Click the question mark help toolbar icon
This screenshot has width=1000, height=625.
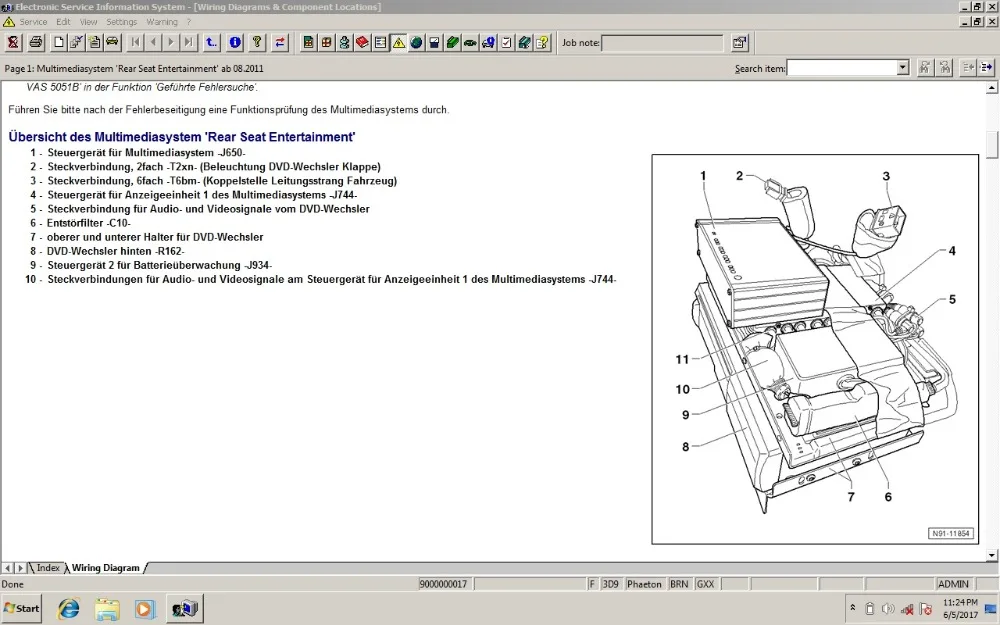click(x=257, y=43)
